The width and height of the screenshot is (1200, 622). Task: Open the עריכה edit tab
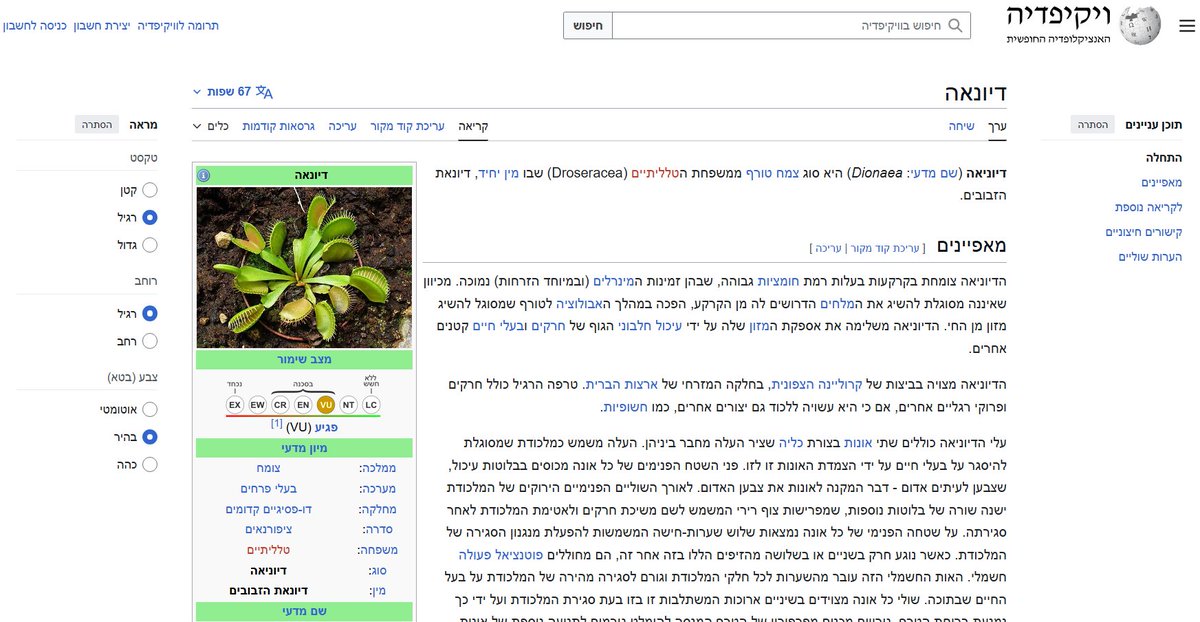pos(343,127)
